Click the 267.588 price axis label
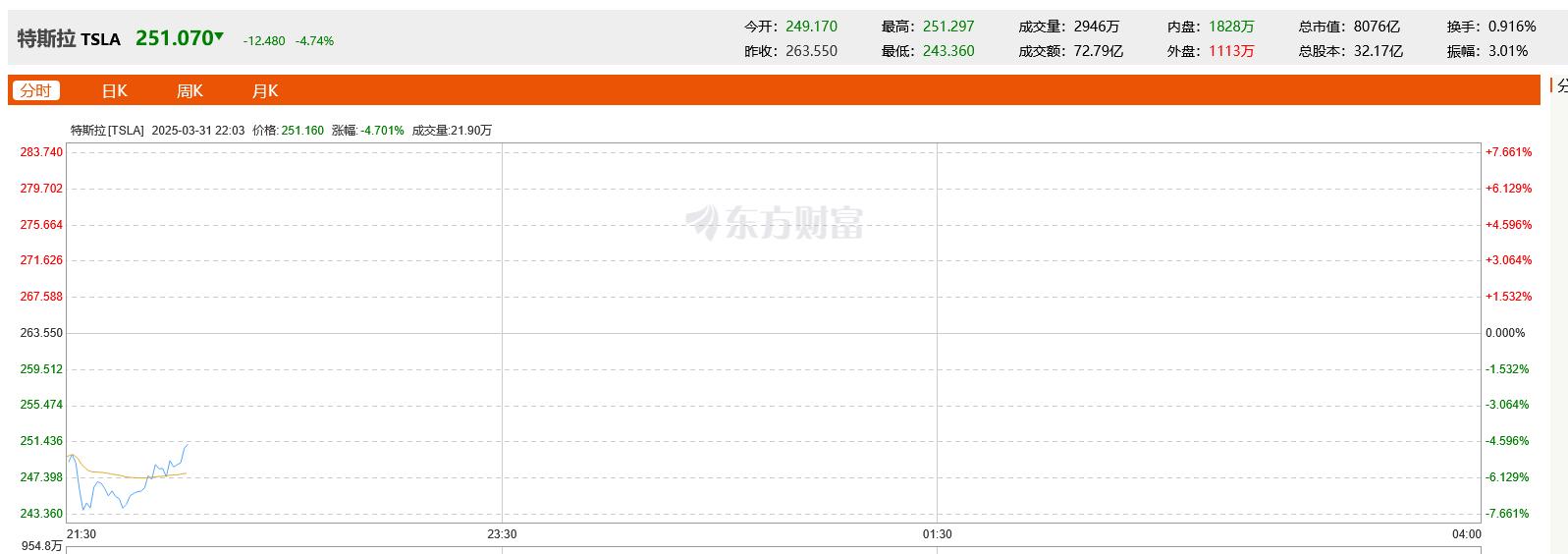 41,297
